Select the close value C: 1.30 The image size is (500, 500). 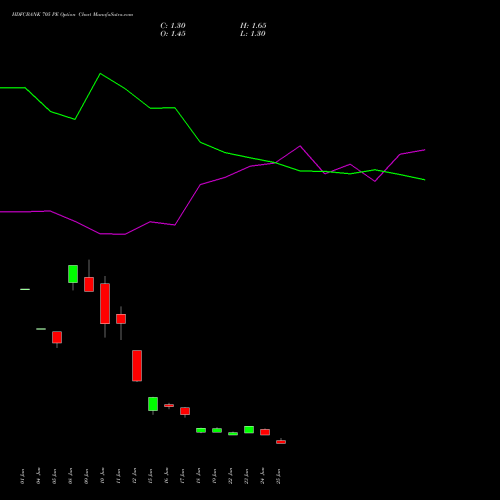pos(173,26)
